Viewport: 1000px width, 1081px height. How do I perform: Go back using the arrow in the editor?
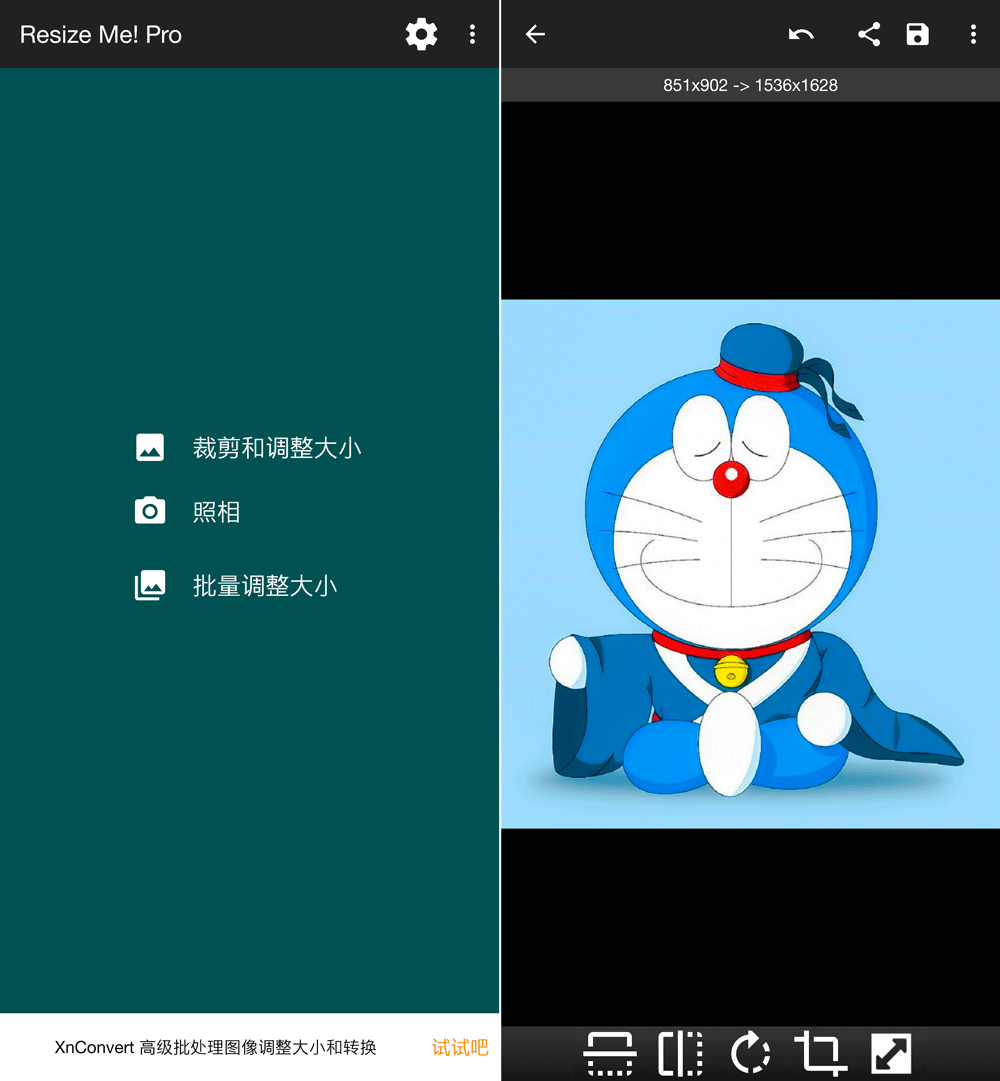pos(535,34)
